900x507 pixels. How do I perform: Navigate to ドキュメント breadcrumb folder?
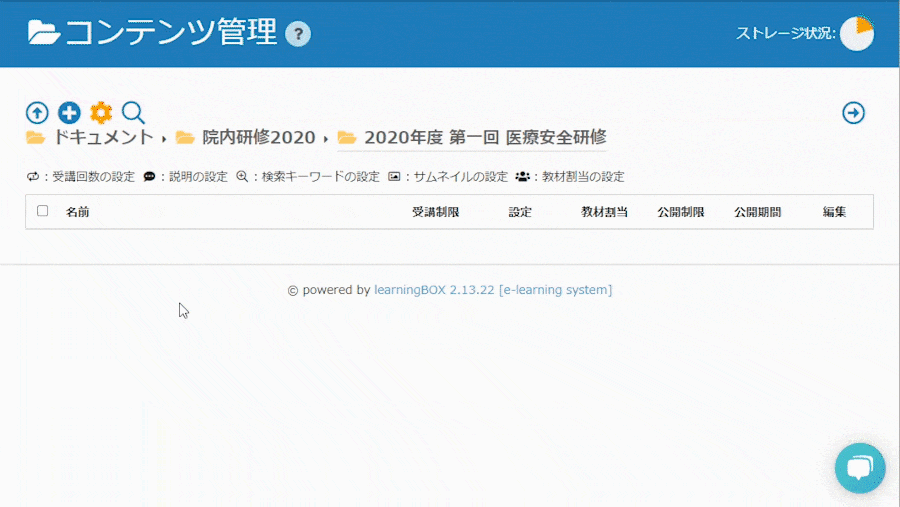[x=103, y=138]
